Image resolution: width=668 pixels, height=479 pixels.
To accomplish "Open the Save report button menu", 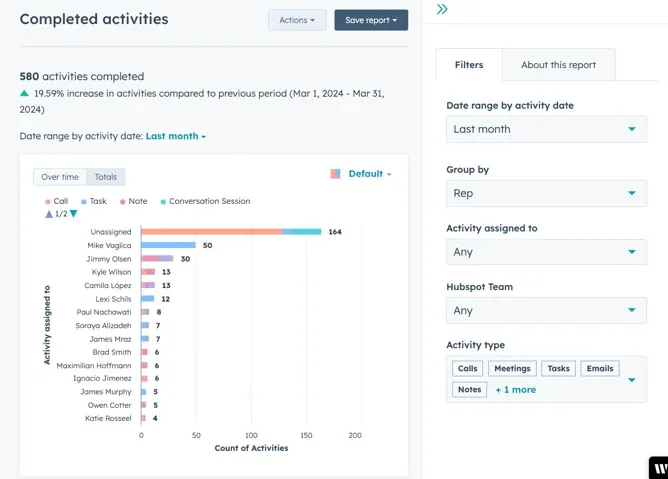I will 371,20.
